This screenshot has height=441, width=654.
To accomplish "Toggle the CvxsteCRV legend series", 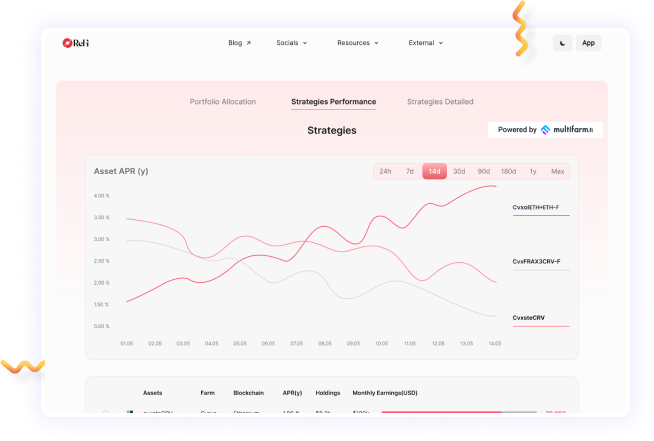I will tap(529, 317).
